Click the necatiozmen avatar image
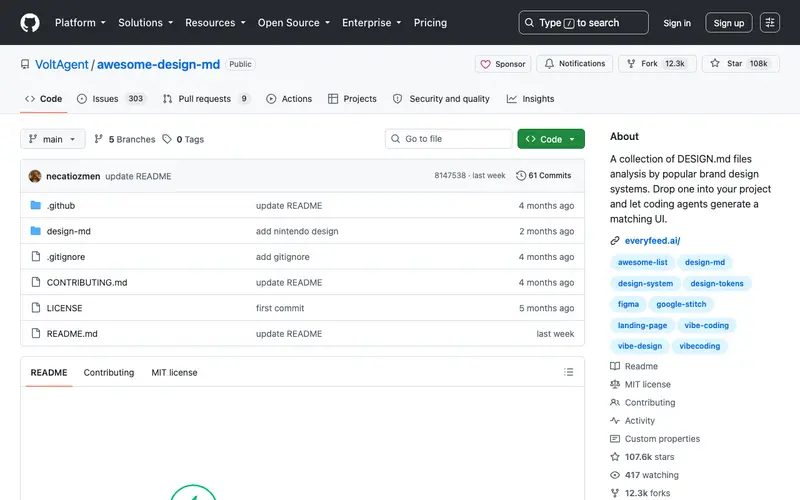Image resolution: width=800 pixels, height=500 pixels. coord(35,176)
